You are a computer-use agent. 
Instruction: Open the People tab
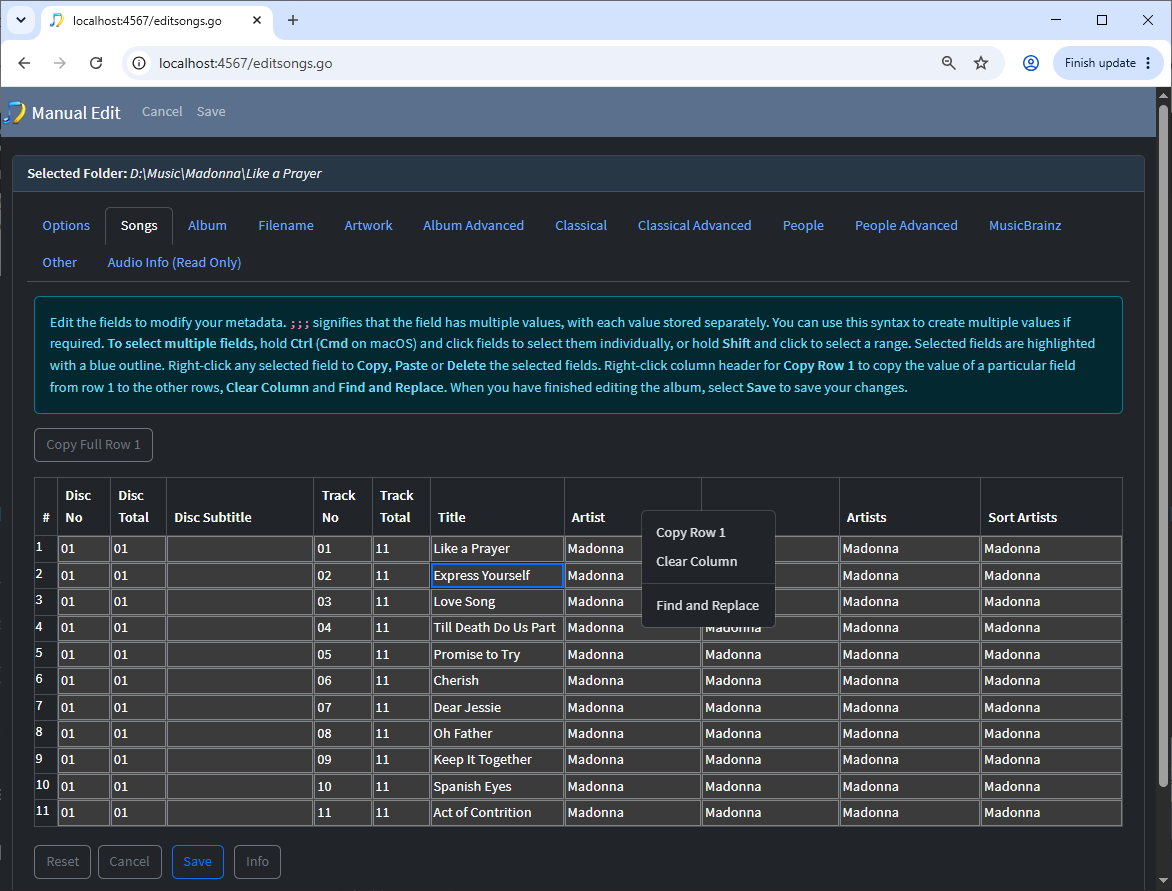click(803, 226)
